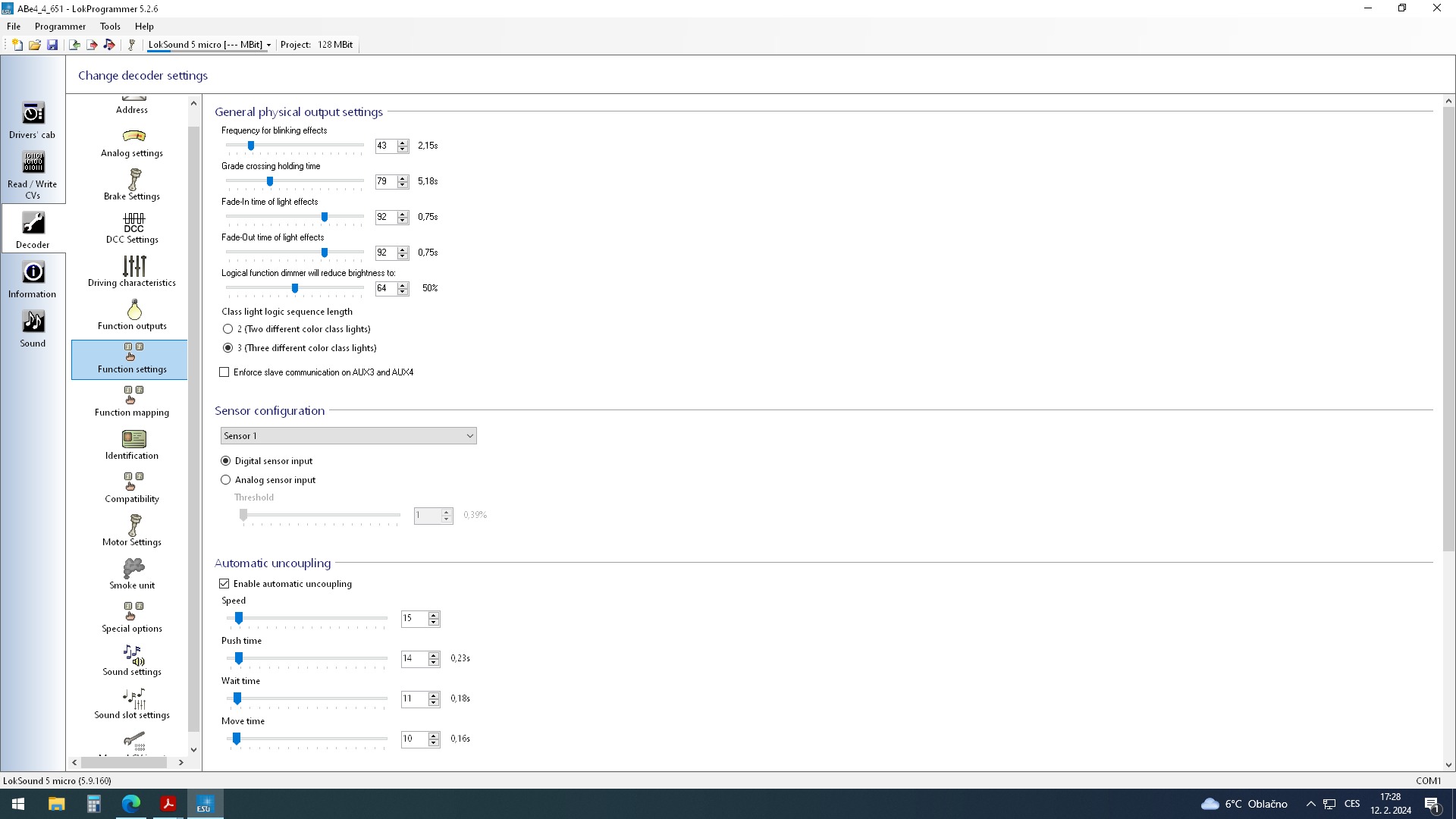Click the New project toolbar icon
Viewport: 1456px width, 819px height.
click(x=17, y=45)
